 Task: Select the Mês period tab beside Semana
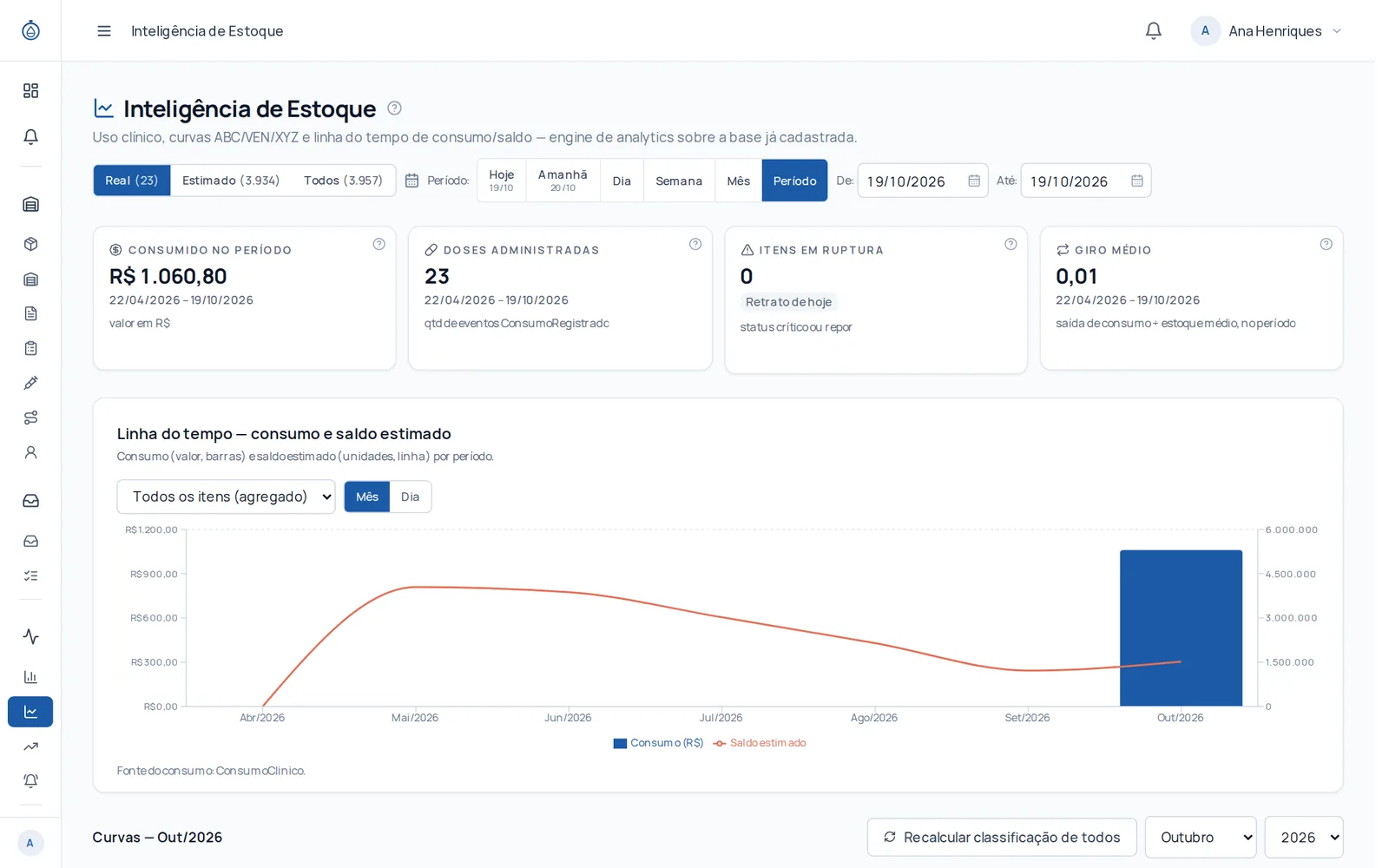pyautogui.click(x=739, y=181)
